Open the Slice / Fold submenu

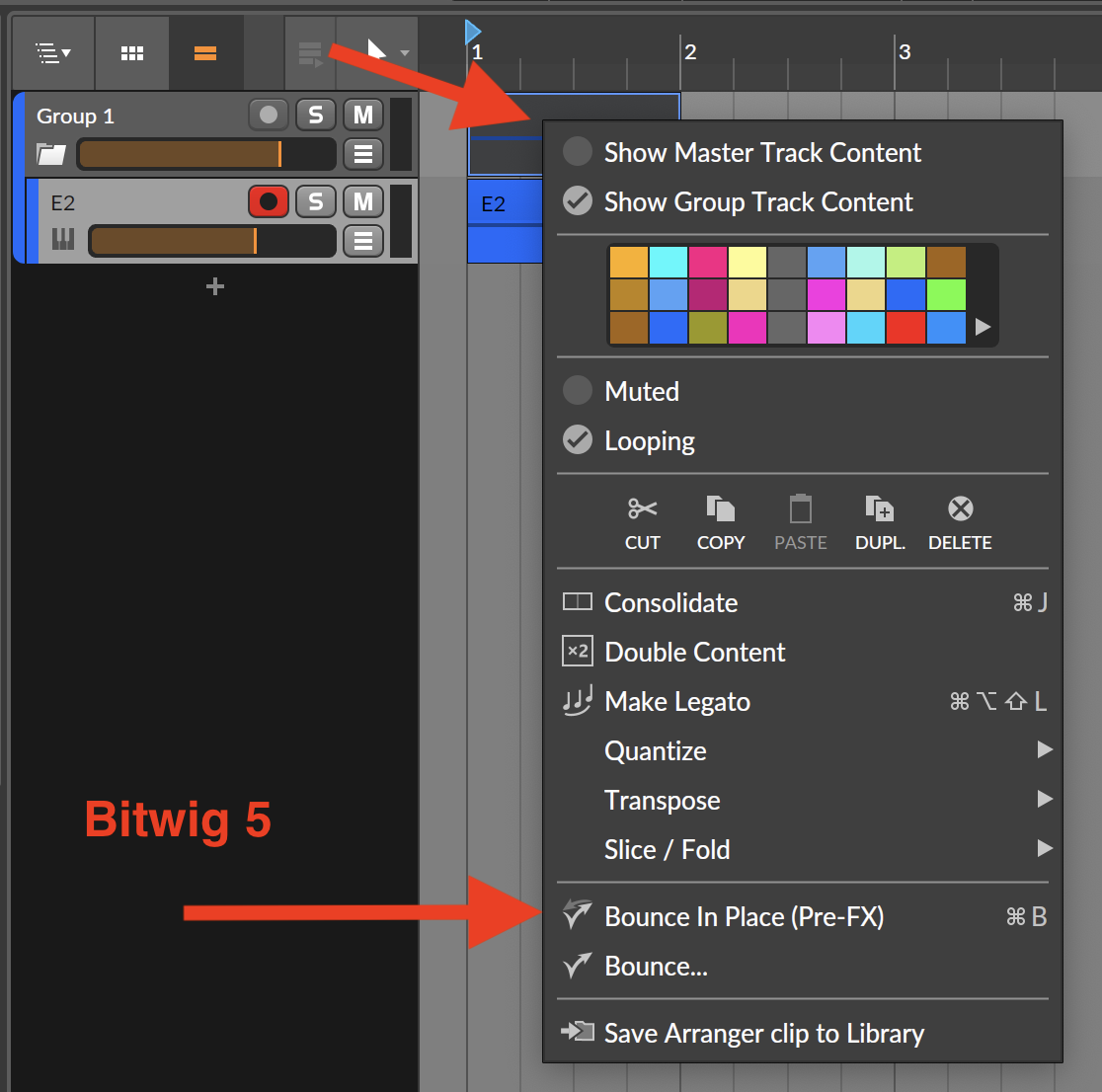pos(803,849)
